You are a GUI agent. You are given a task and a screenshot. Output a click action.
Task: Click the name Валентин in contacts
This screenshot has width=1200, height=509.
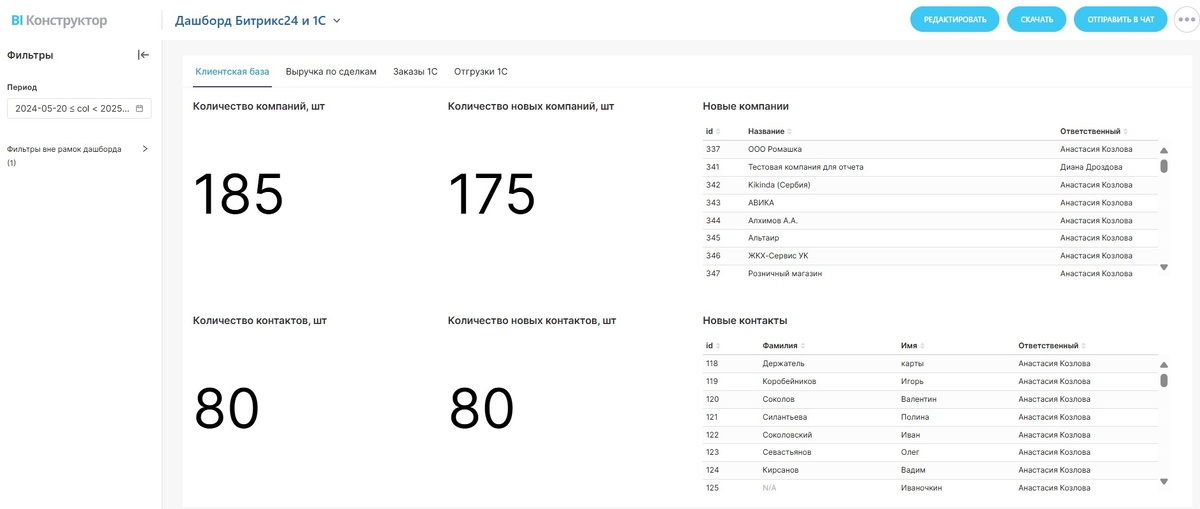coord(919,399)
